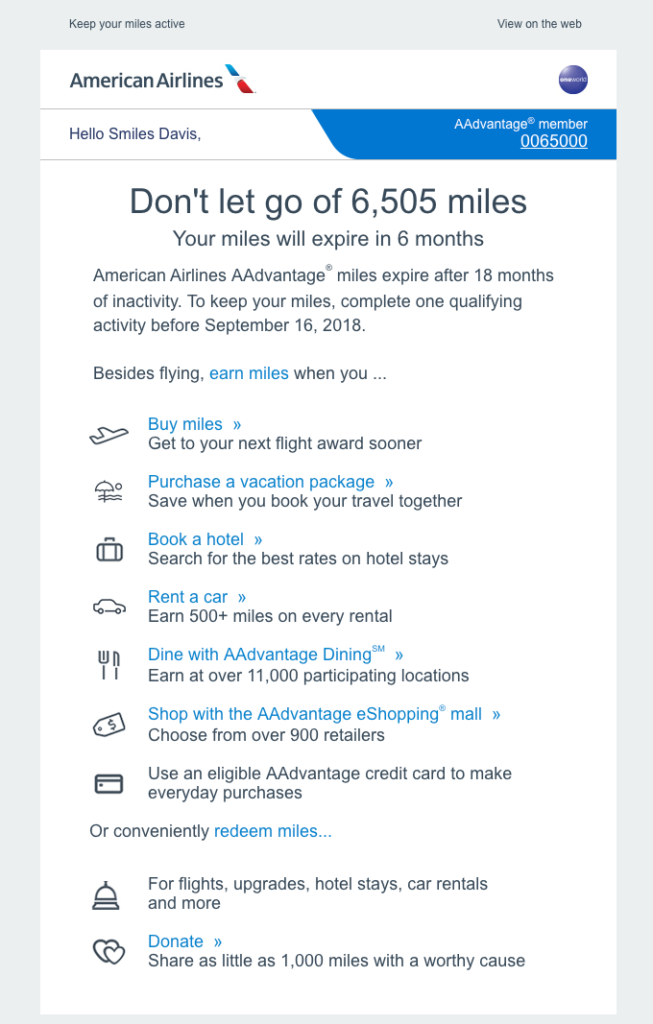Click the car icon beside Rent a car

109,606
